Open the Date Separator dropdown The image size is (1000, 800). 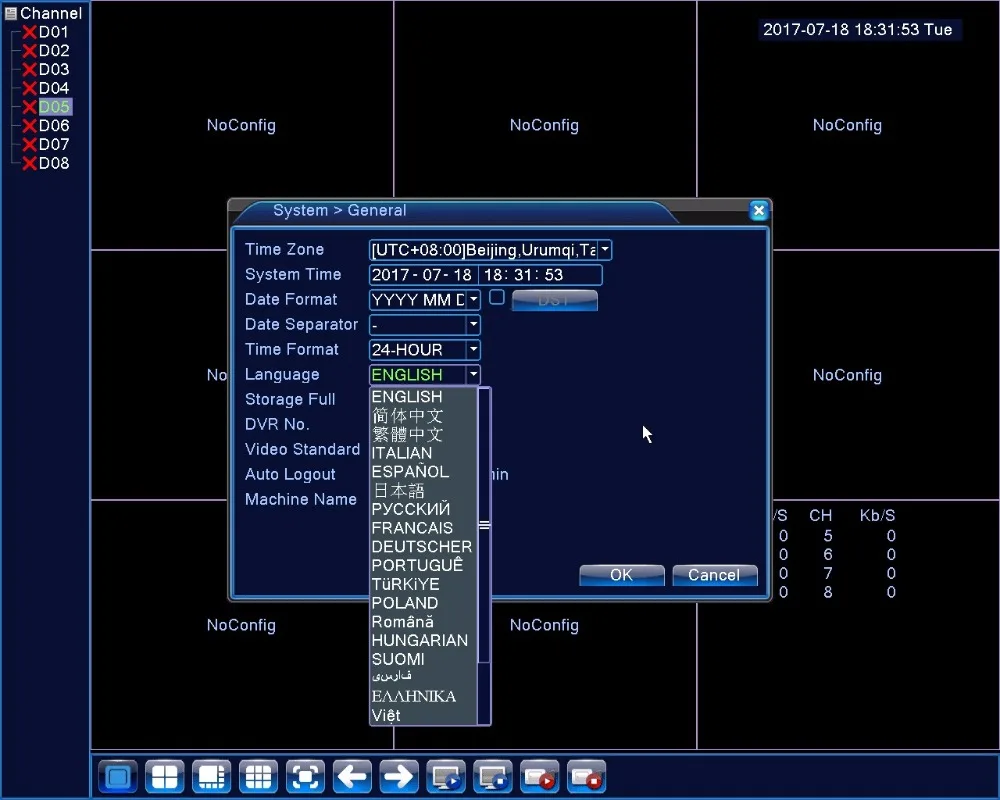click(x=473, y=325)
